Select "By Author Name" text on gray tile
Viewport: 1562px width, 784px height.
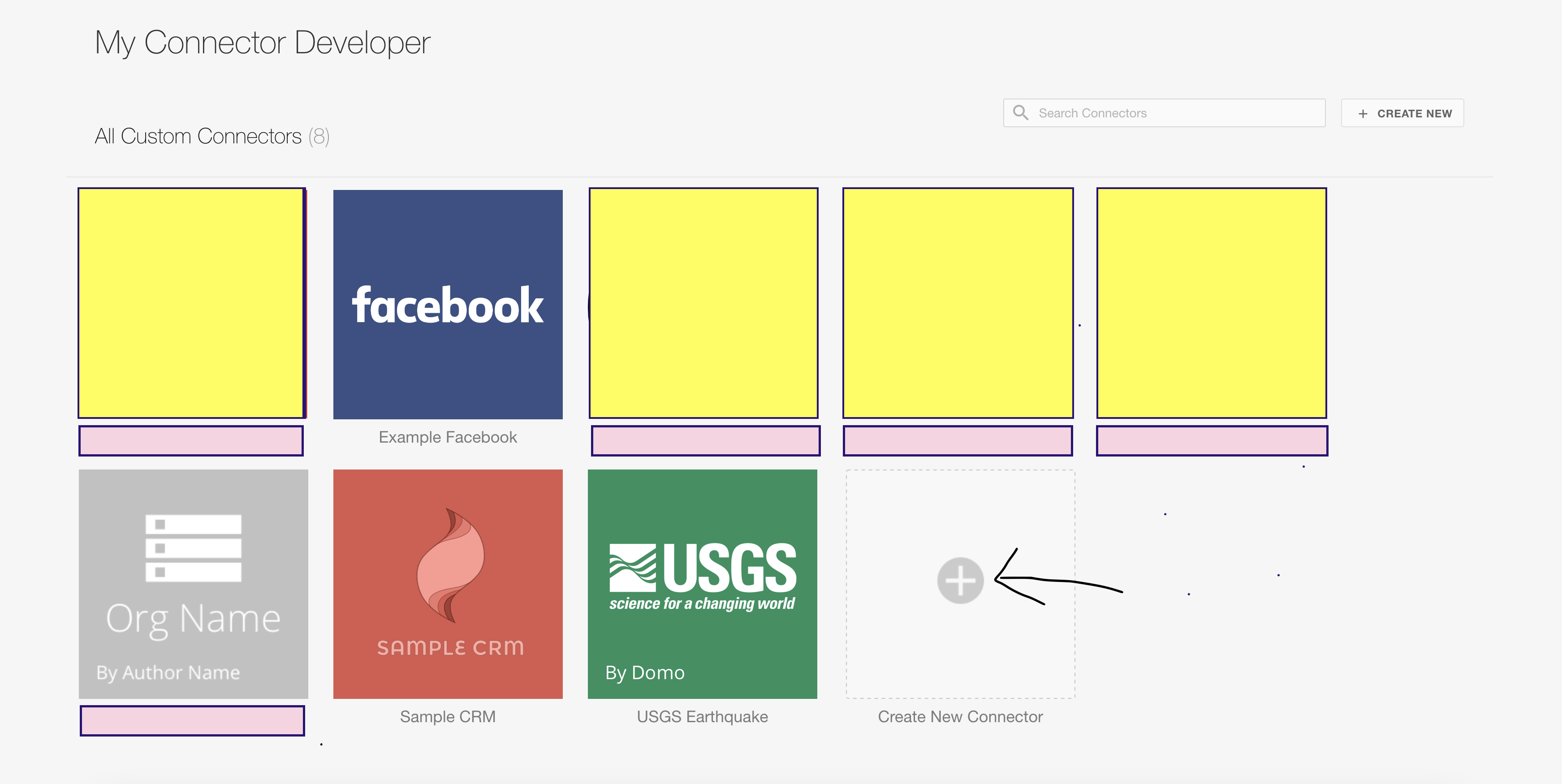[x=168, y=672]
